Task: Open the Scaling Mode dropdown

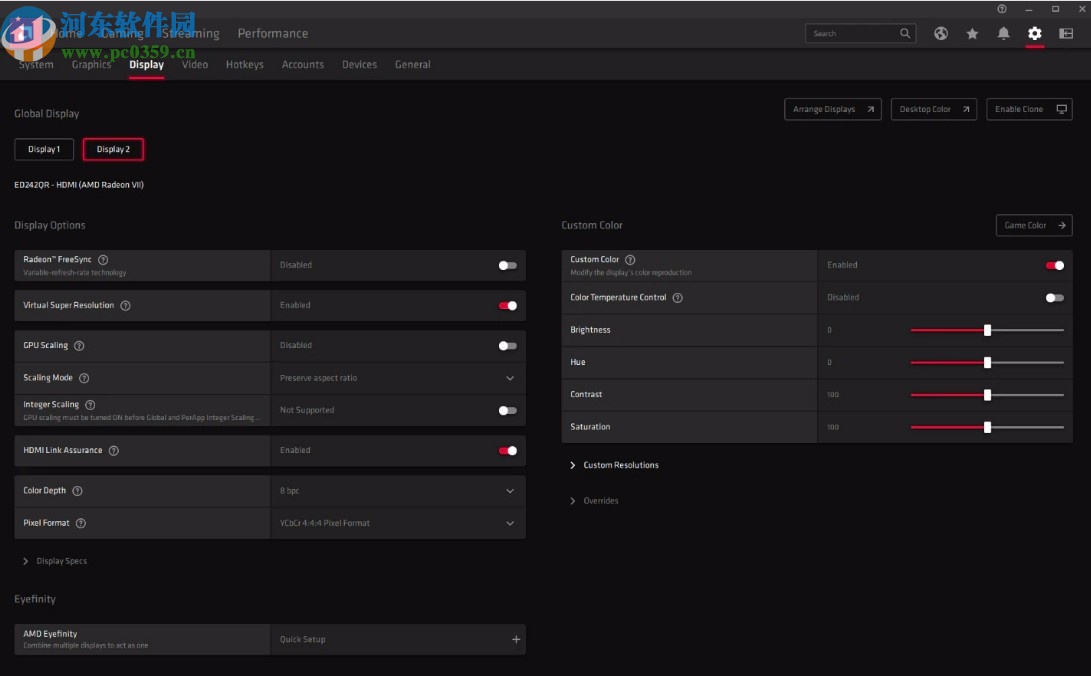Action: 510,378
